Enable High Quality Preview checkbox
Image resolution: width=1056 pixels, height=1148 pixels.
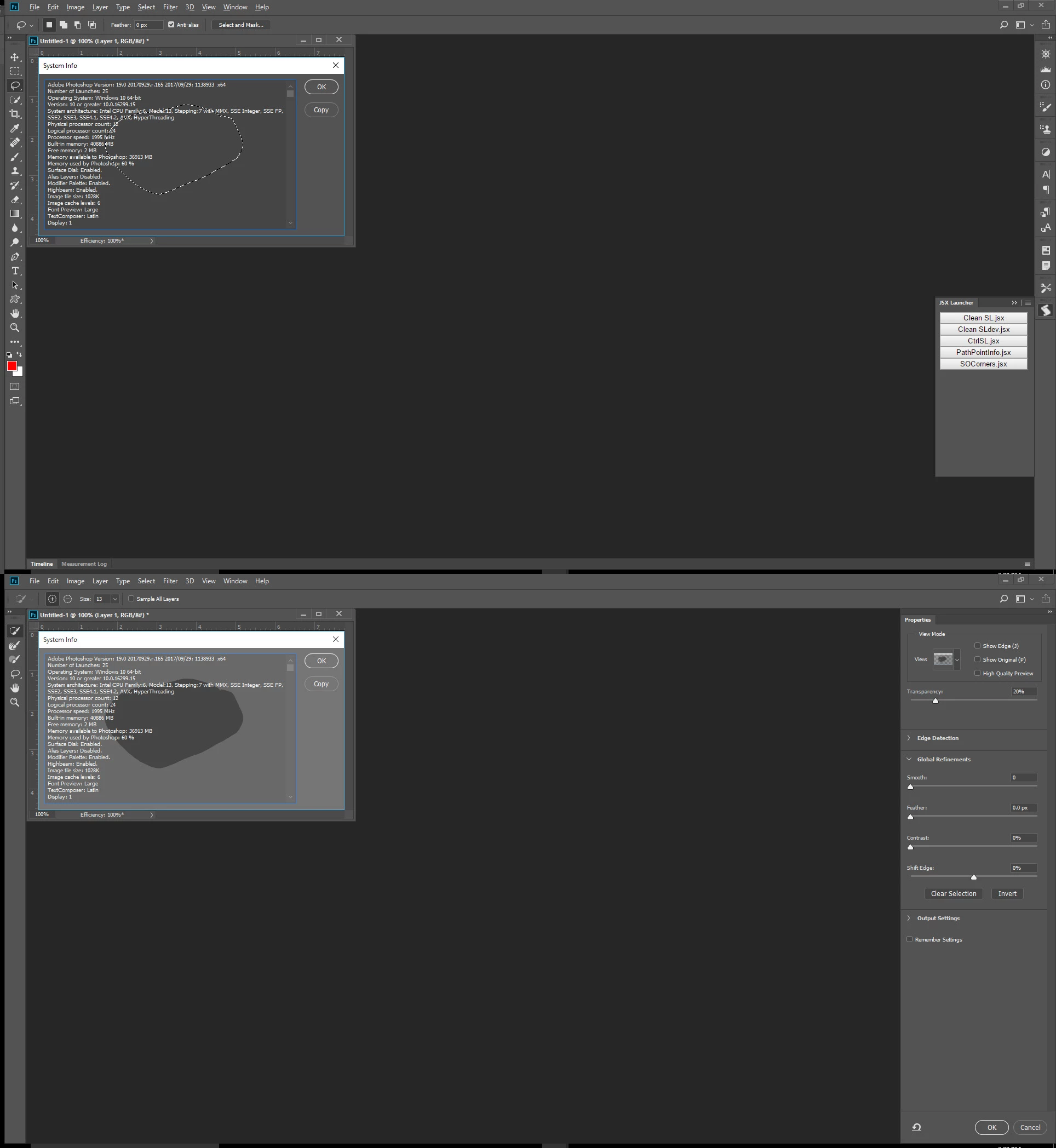pyautogui.click(x=977, y=673)
